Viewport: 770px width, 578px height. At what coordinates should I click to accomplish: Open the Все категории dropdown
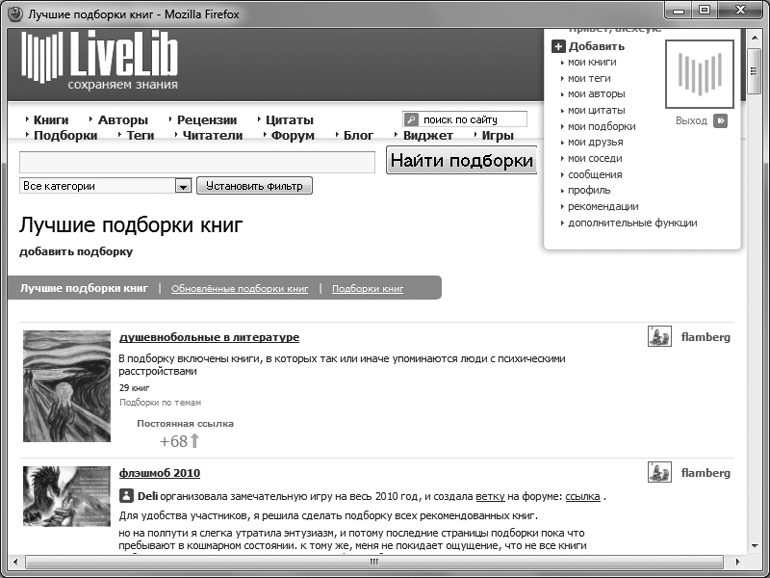(183, 186)
